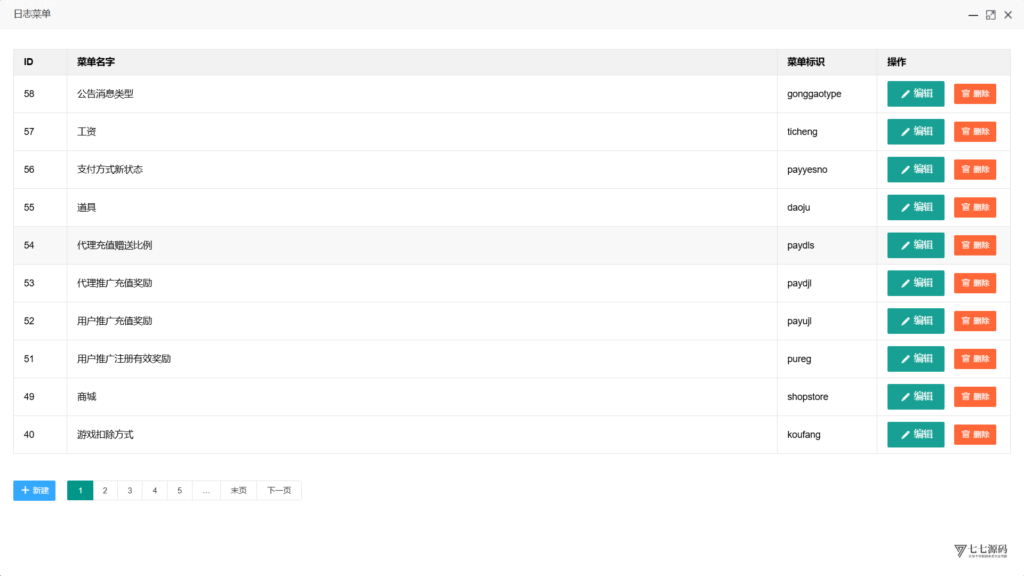
Task: Delete the paydjl row entry
Action: (974, 283)
